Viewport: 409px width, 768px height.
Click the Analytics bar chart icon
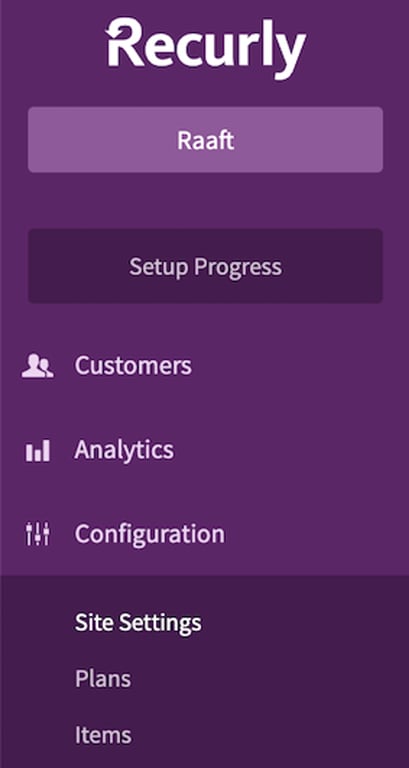click(38, 450)
